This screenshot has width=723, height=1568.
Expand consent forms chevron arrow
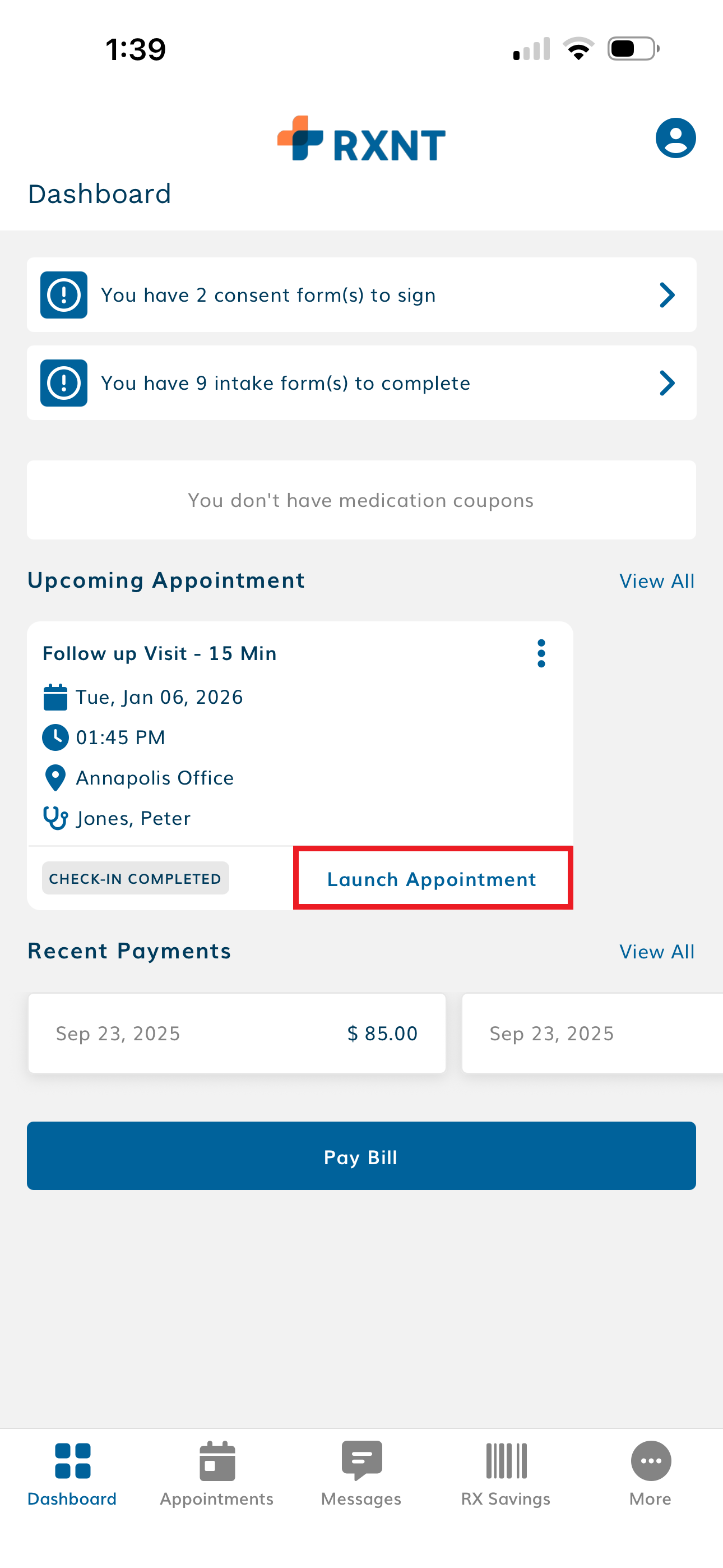point(667,295)
